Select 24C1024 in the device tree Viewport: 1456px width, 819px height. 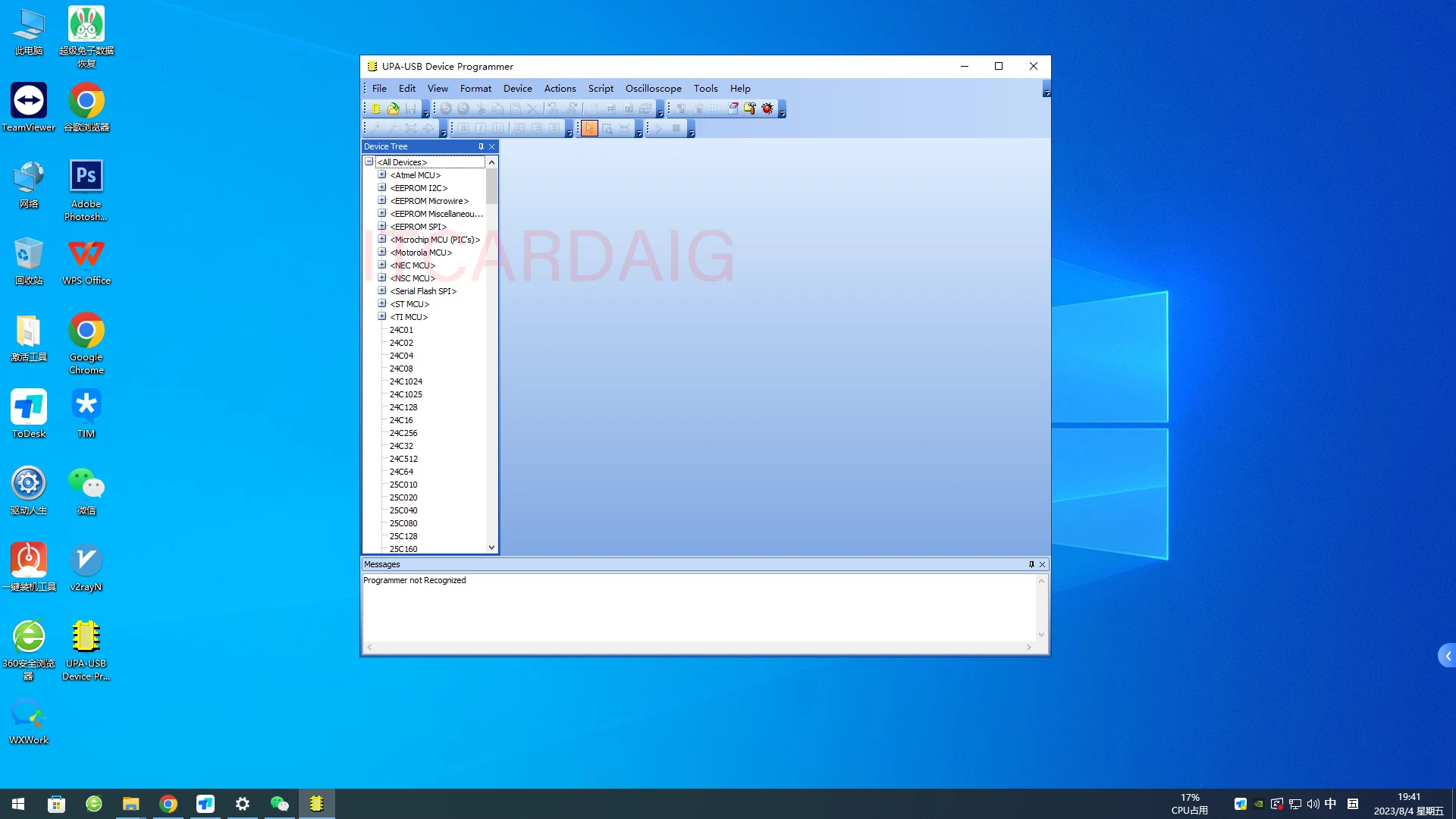click(406, 381)
